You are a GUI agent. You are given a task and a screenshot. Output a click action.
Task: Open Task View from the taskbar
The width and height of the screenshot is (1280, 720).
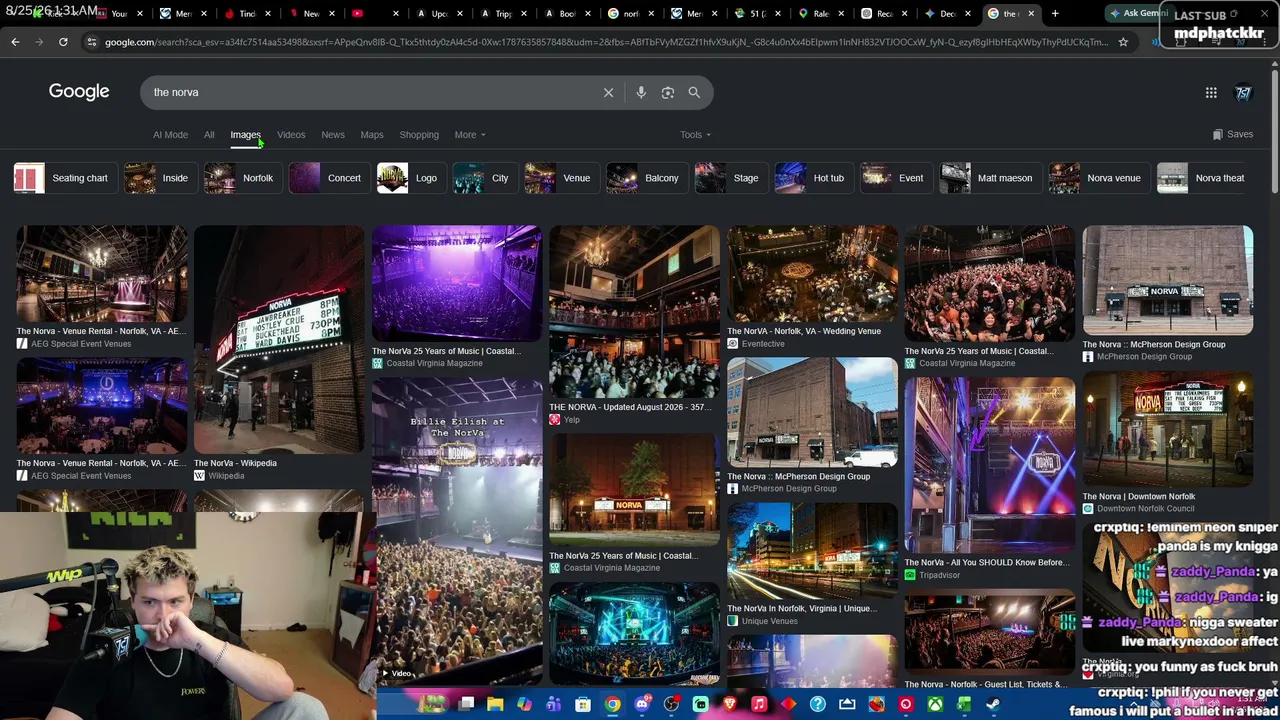(x=466, y=704)
